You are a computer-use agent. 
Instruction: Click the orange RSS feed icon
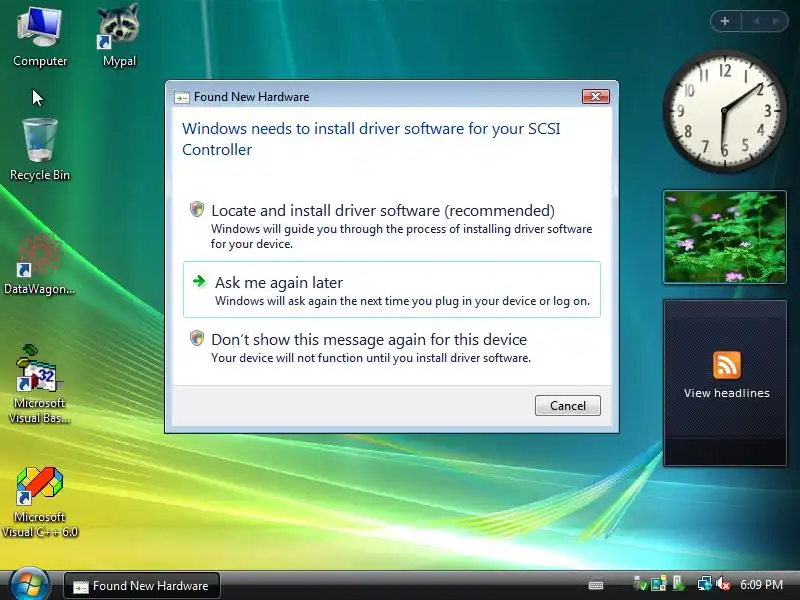click(x=727, y=365)
